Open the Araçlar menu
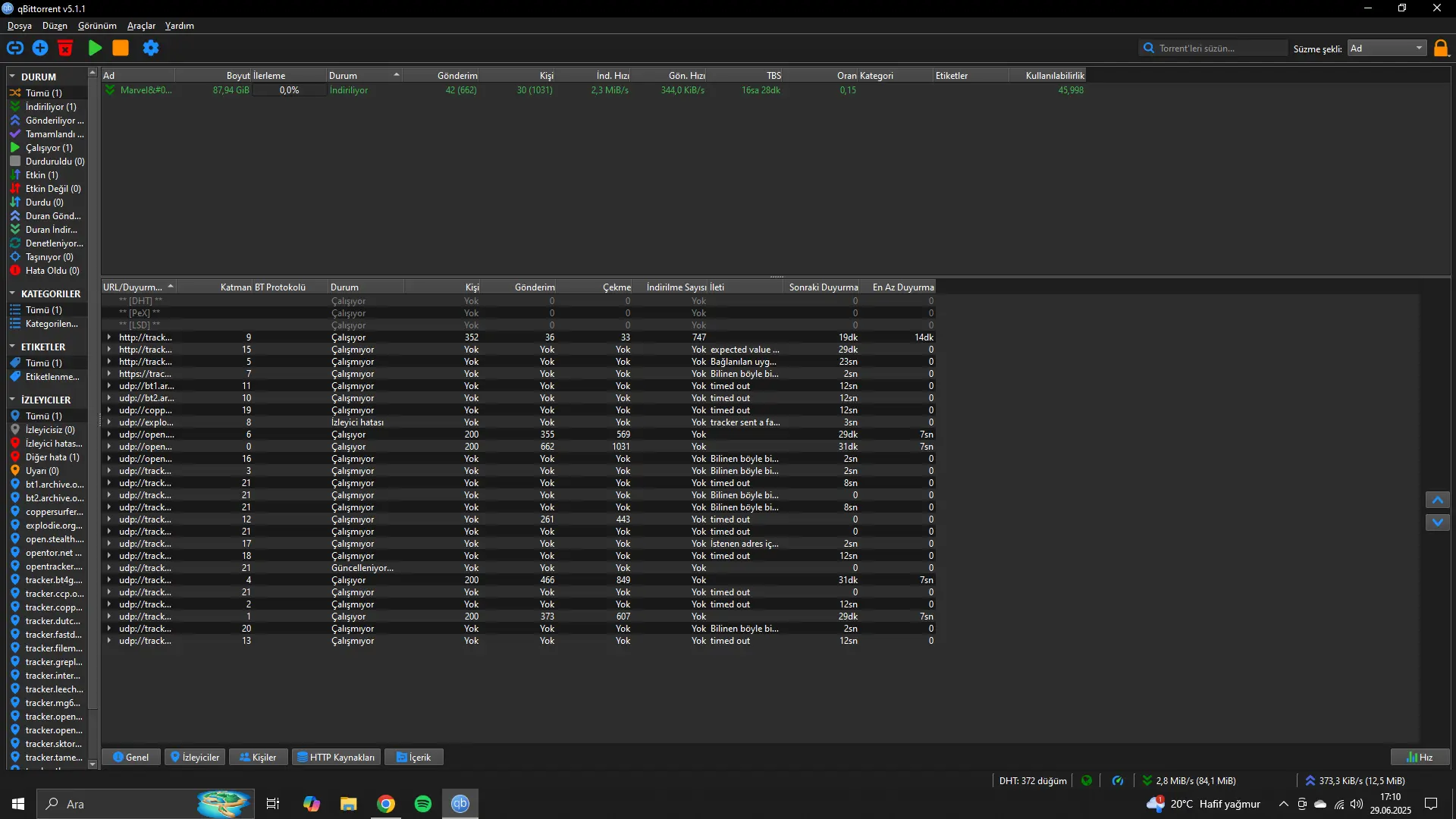This screenshot has width=1456, height=819. tap(141, 26)
